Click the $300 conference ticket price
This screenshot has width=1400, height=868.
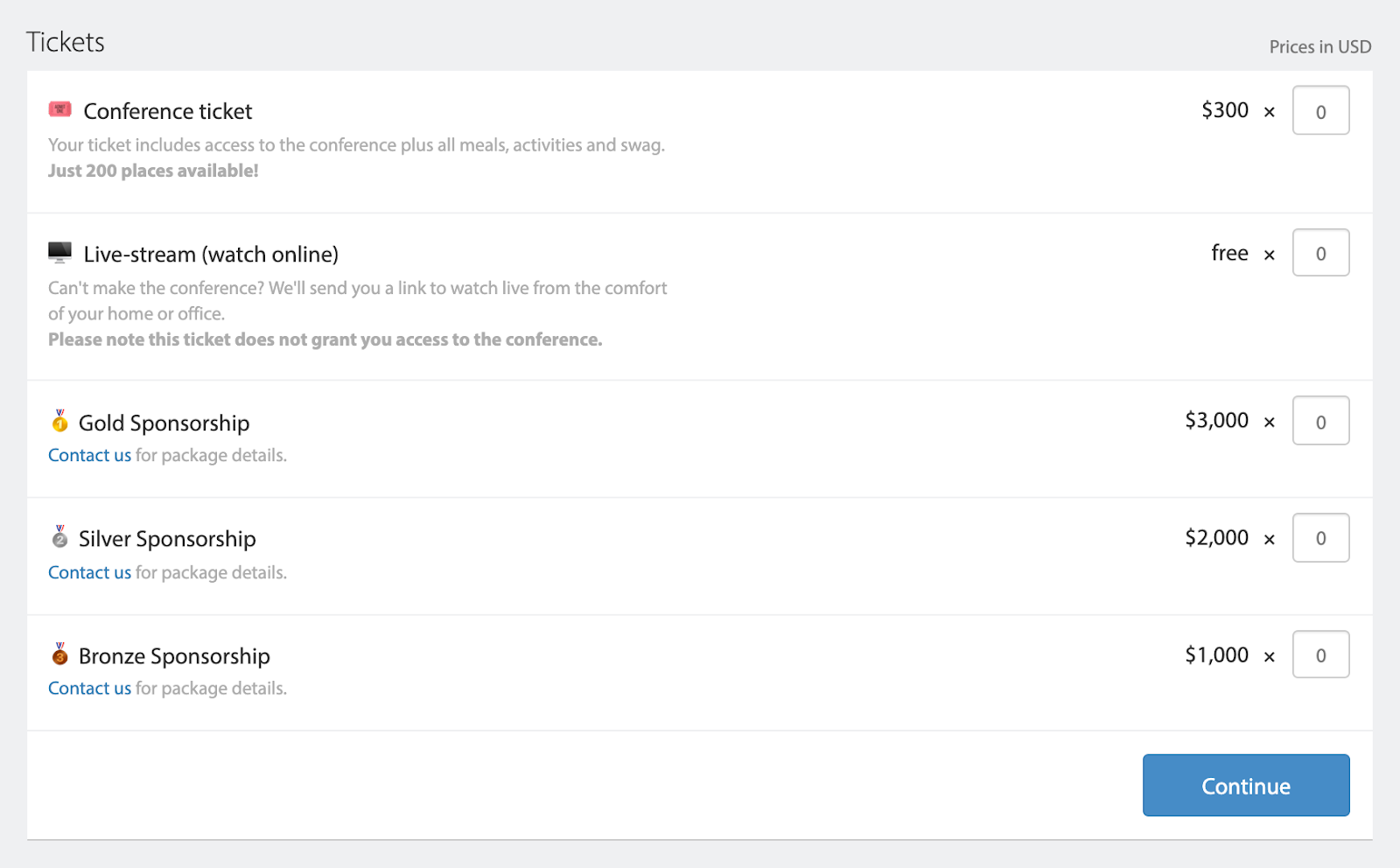[x=1225, y=110]
